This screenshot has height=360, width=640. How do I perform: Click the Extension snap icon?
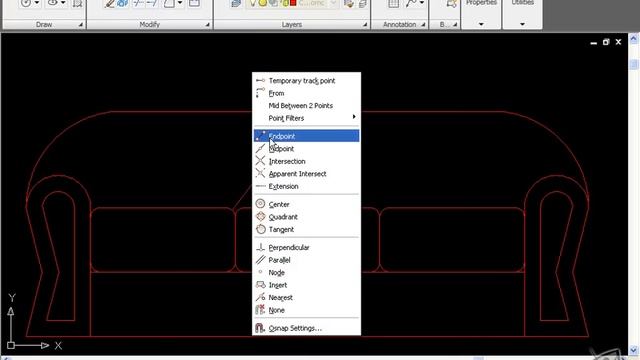(260, 186)
